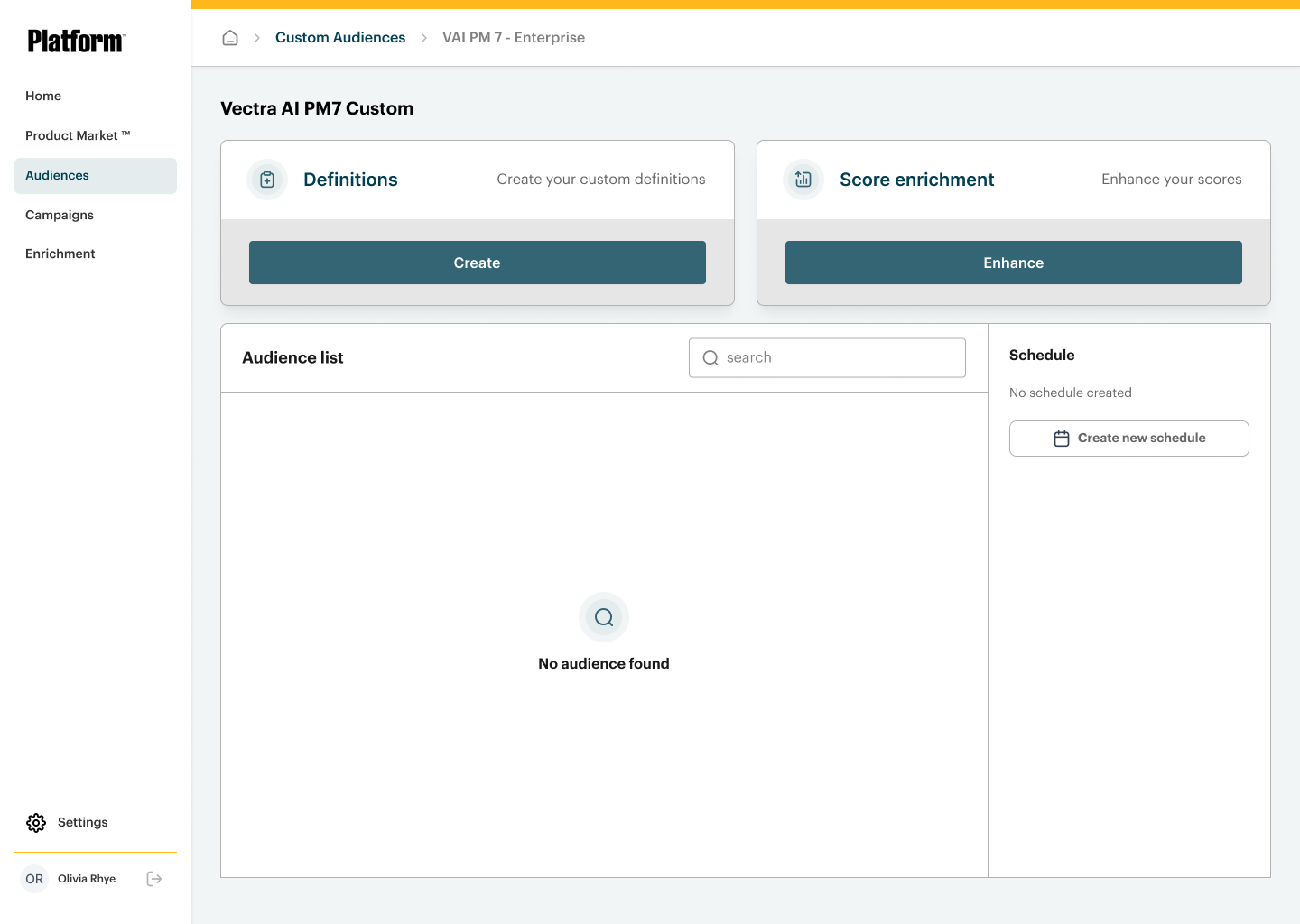Image resolution: width=1300 pixels, height=924 pixels.
Task: Click the Settings gear icon
Action: [x=36, y=823]
